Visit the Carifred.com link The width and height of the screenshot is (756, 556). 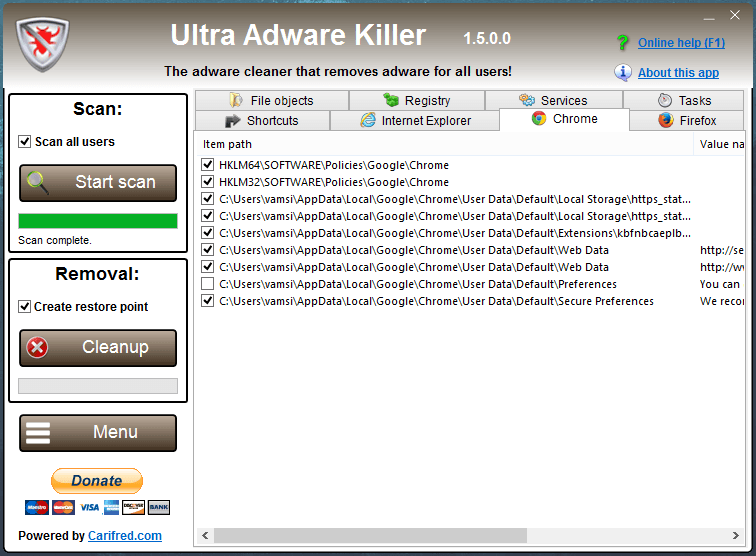click(x=125, y=536)
